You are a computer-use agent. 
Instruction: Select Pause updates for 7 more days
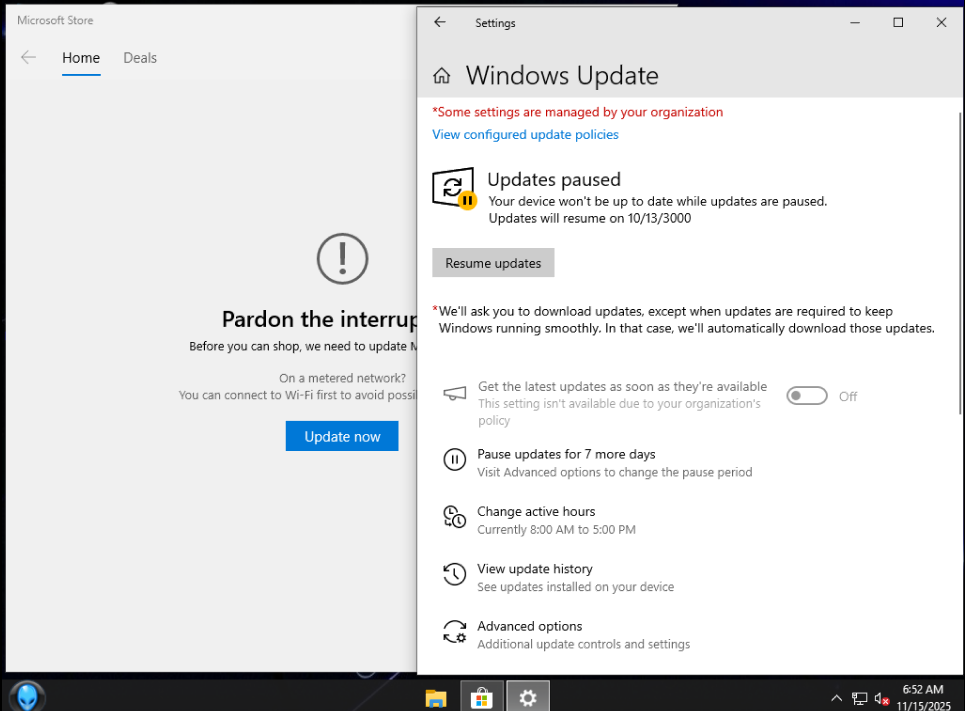(566, 454)
